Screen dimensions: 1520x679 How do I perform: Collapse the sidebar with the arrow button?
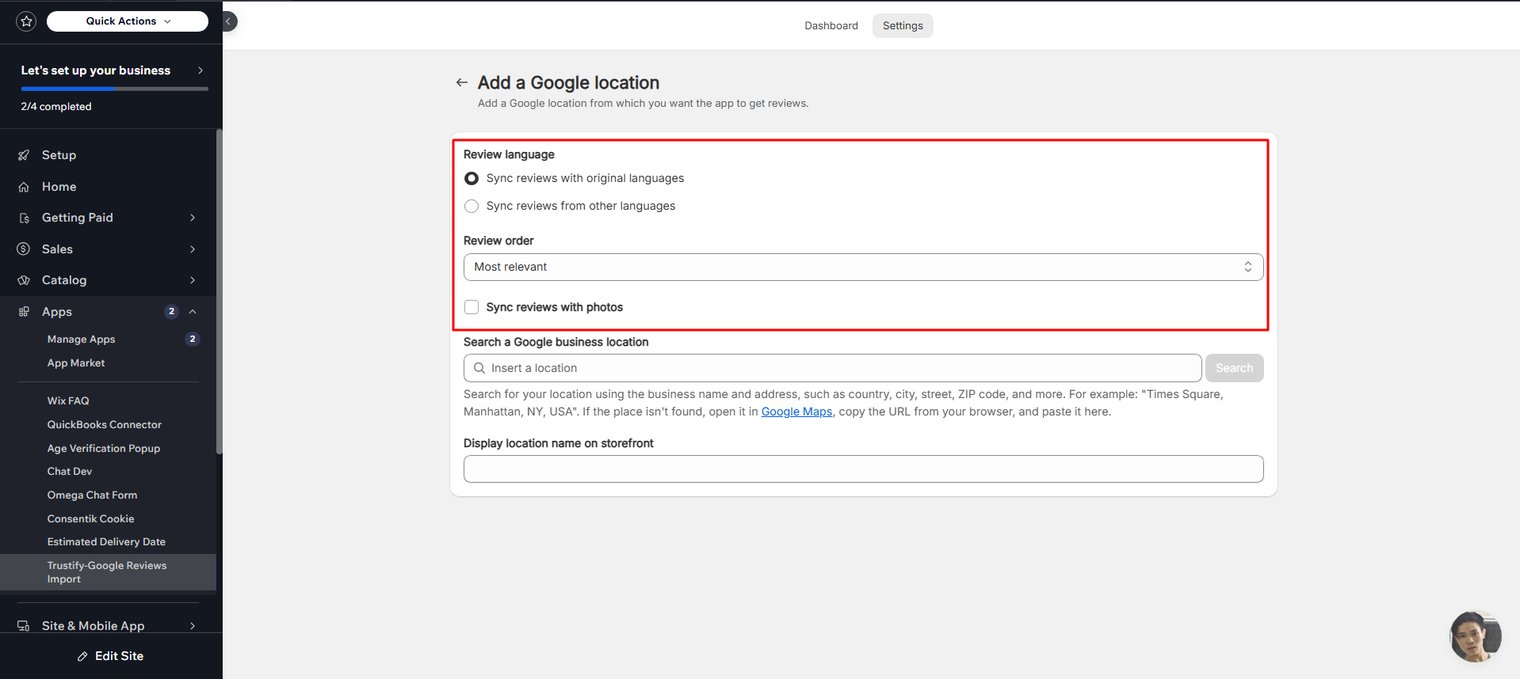tap(229, 21)
